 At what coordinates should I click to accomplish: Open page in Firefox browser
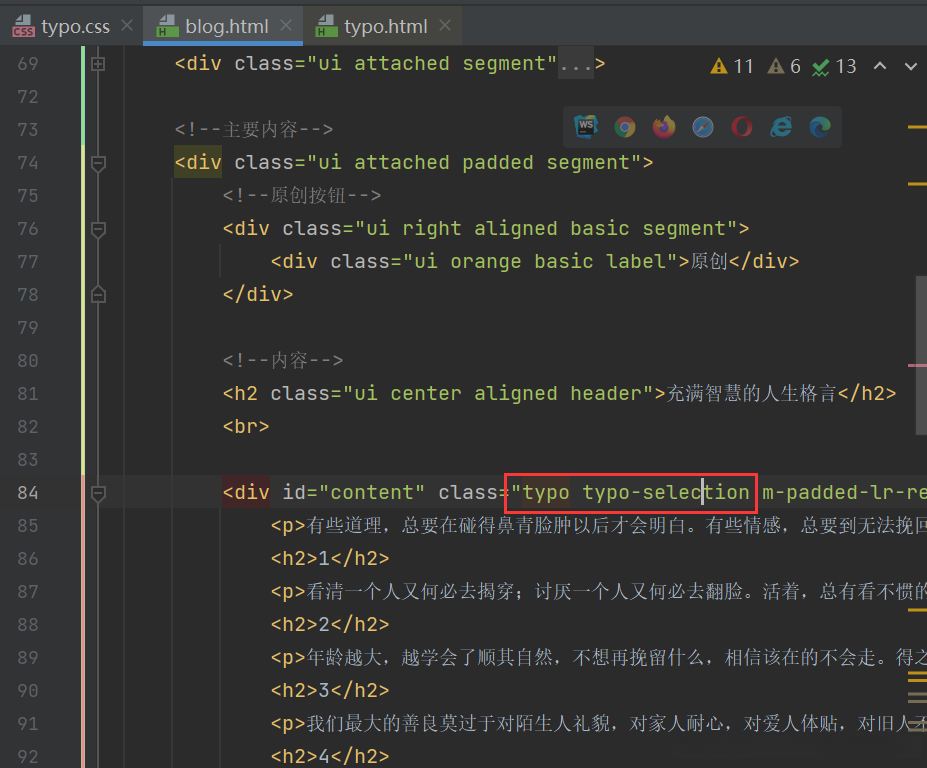[664, 127]
